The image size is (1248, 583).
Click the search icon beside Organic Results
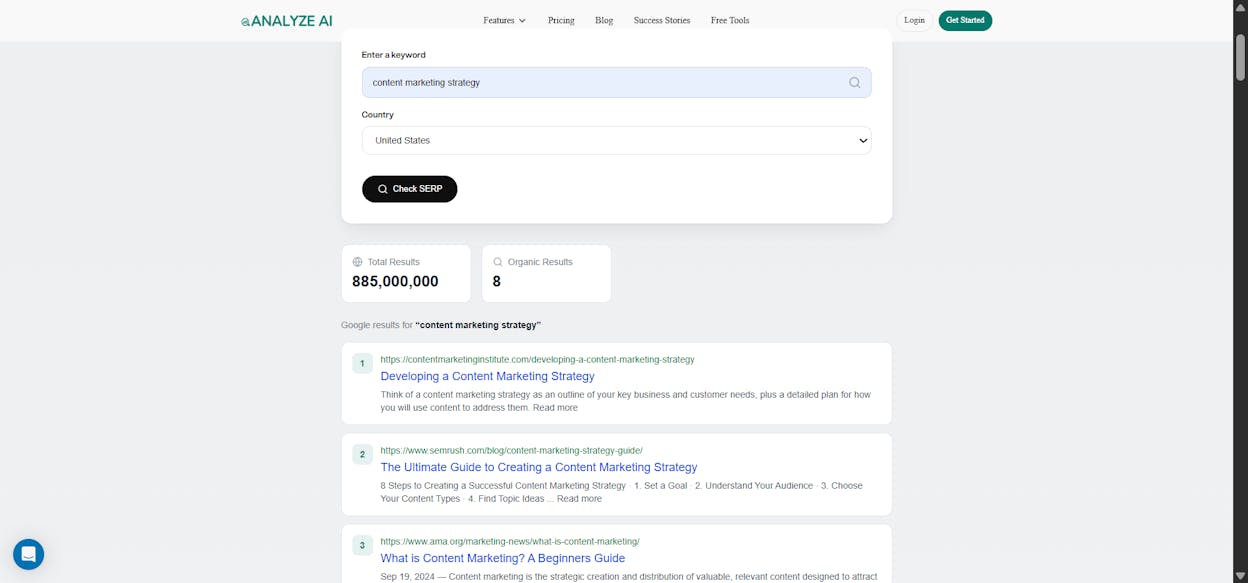[498, 262]
